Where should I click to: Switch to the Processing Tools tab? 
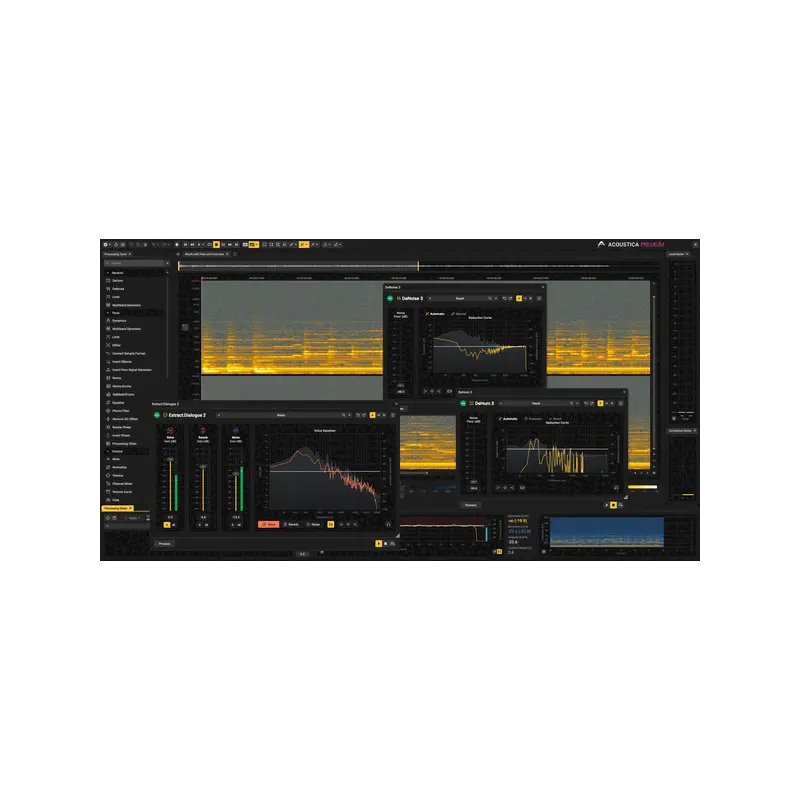[116, 254]
